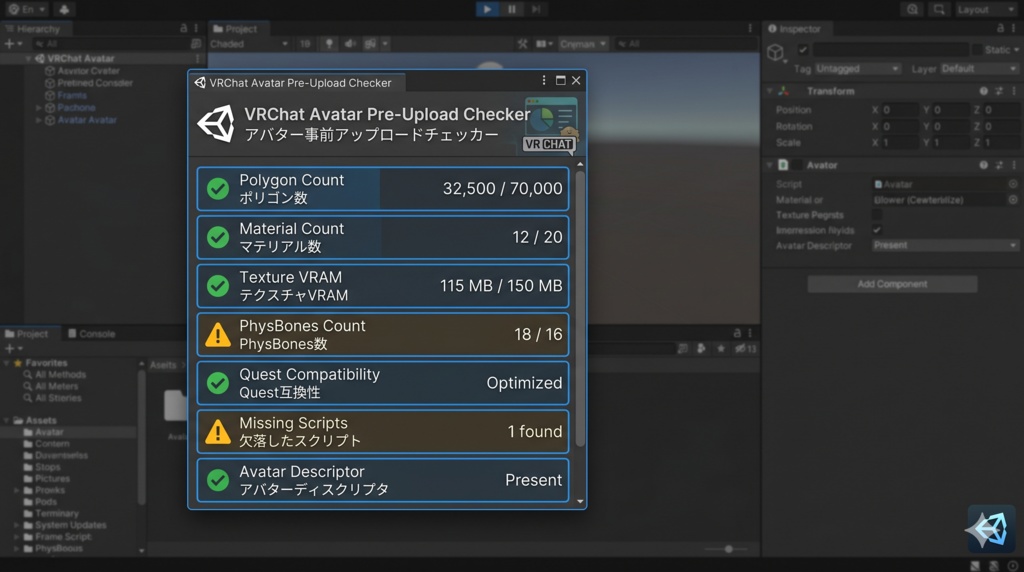Viewport: 1024px width, 572px height.
Task: Click the Pause button in the top toolbar
Action: [512, 9]
